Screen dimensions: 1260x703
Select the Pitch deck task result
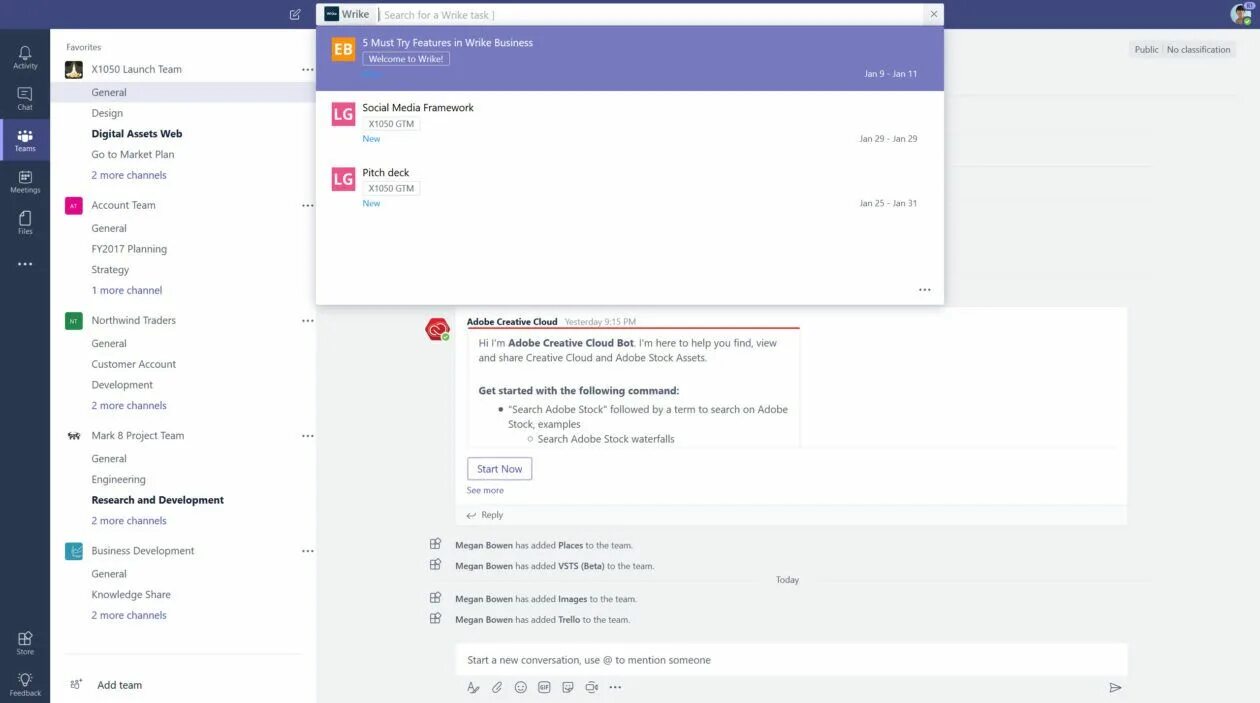coord(630,188)
